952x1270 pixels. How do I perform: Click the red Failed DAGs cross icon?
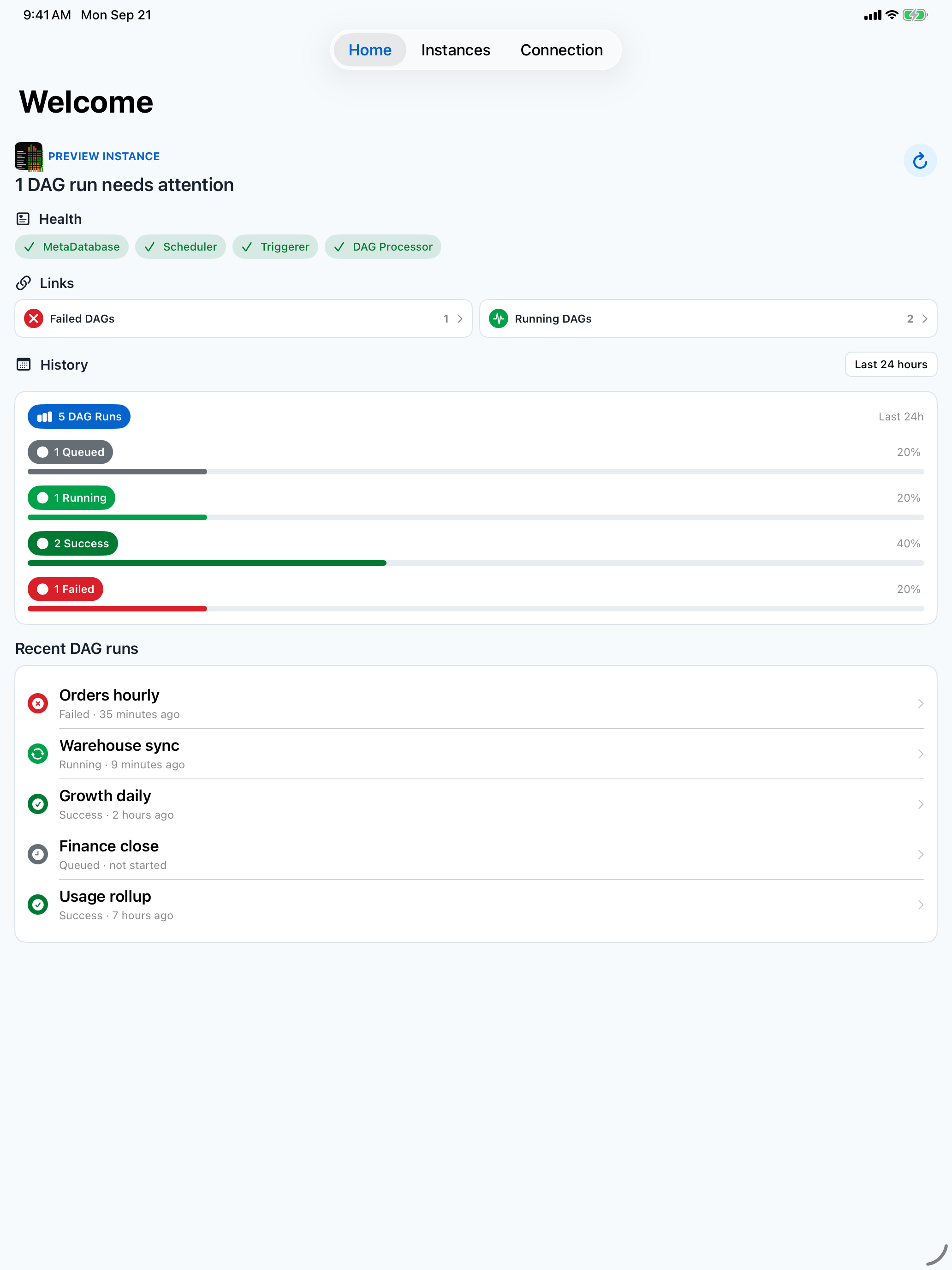click(x=34, y=318)
